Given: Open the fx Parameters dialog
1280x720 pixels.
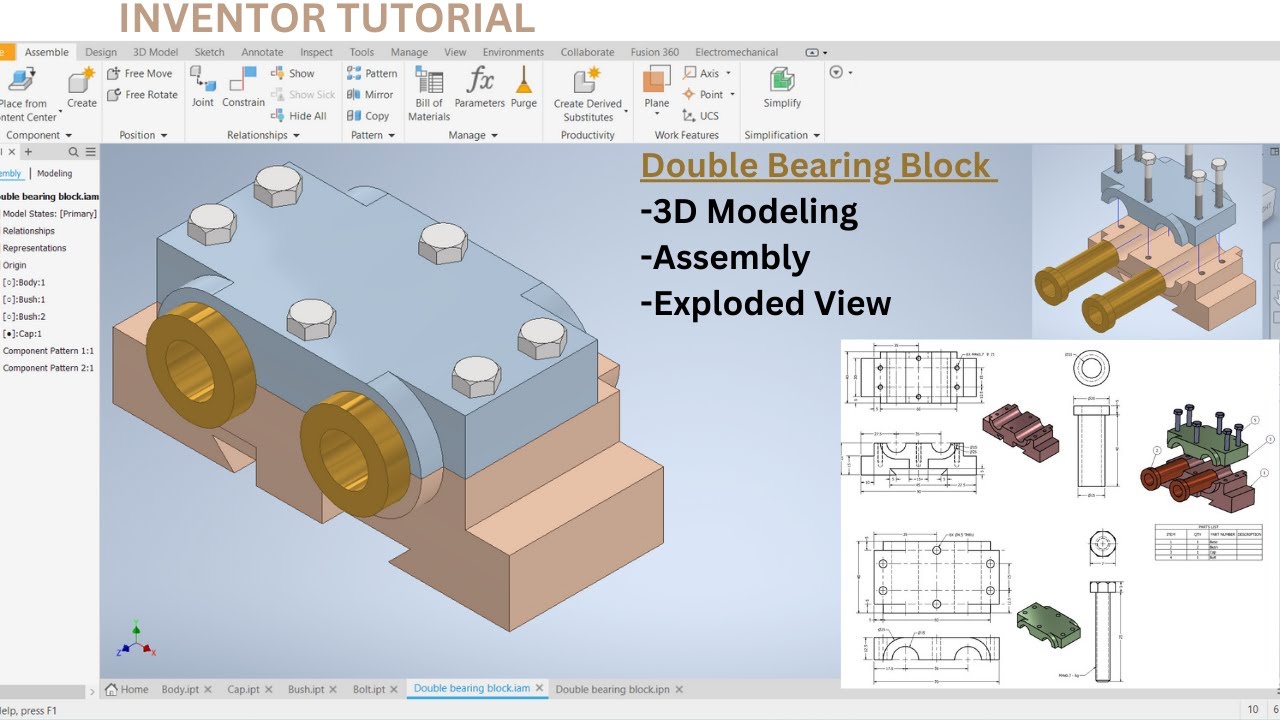Looking at the screenshot, I should coord(480,88).
